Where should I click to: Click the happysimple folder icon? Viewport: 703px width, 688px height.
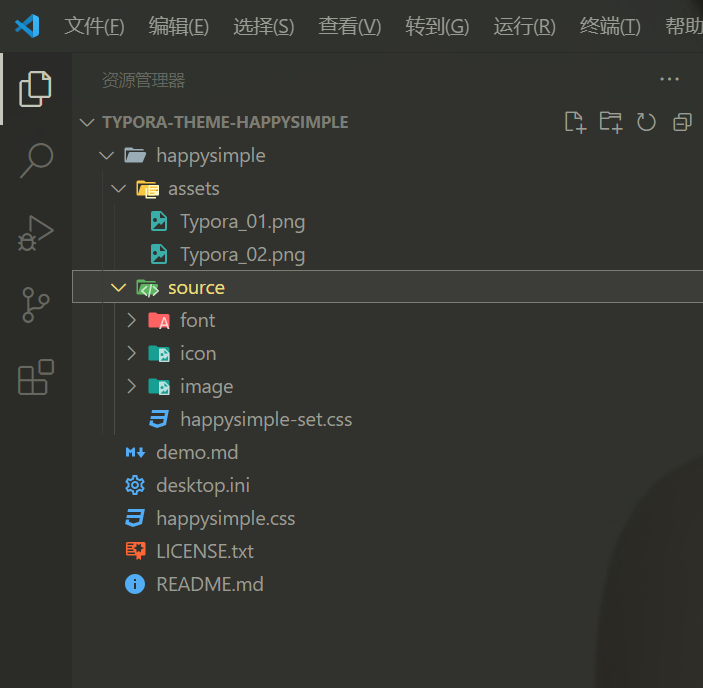[135, 156]
